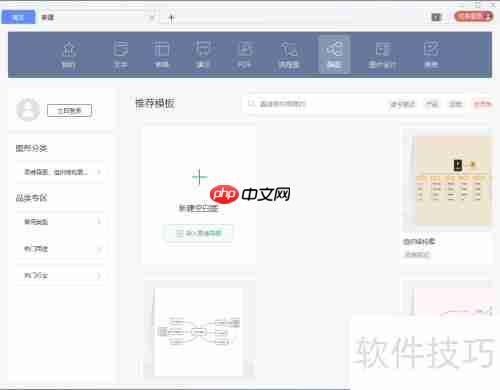
Task: Expand chevron of first row under 品类专区
Action: pos(99,222)
